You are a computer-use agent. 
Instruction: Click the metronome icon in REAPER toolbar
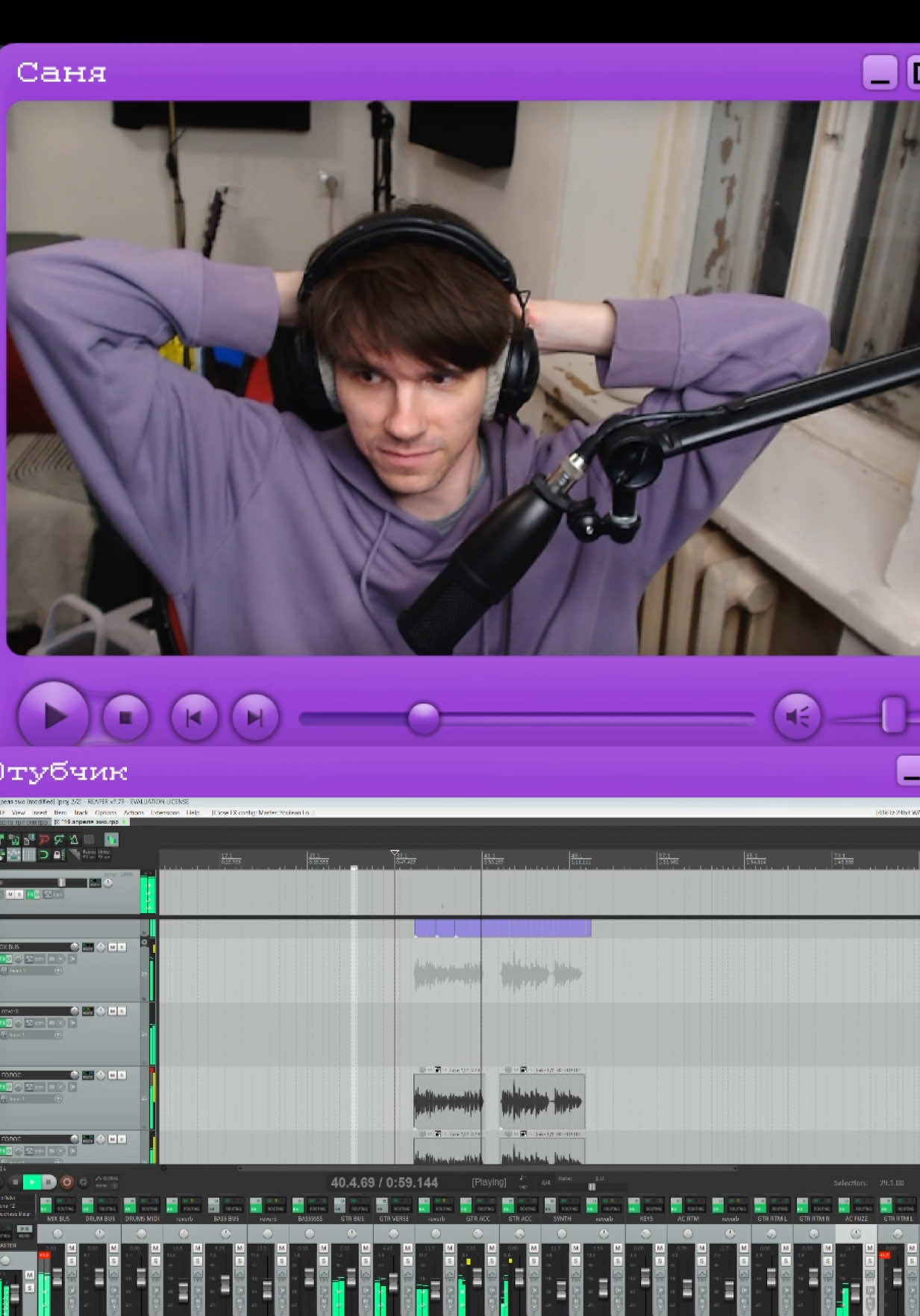[74, 839]
